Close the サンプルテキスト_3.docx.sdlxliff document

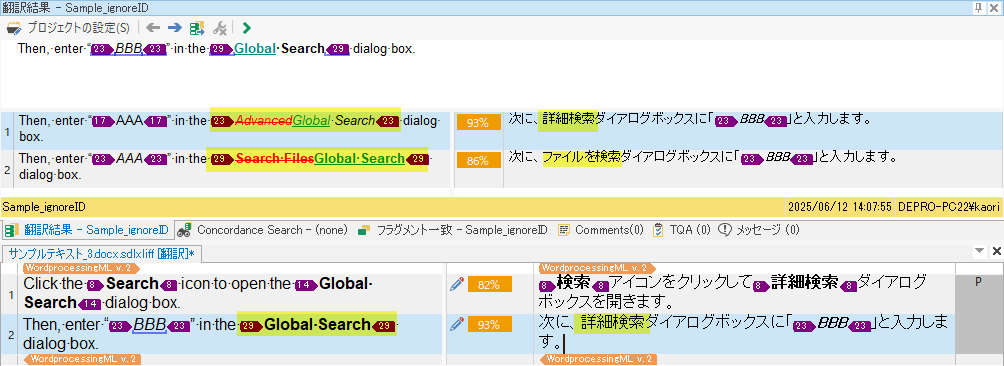click(x=996, y=251)
